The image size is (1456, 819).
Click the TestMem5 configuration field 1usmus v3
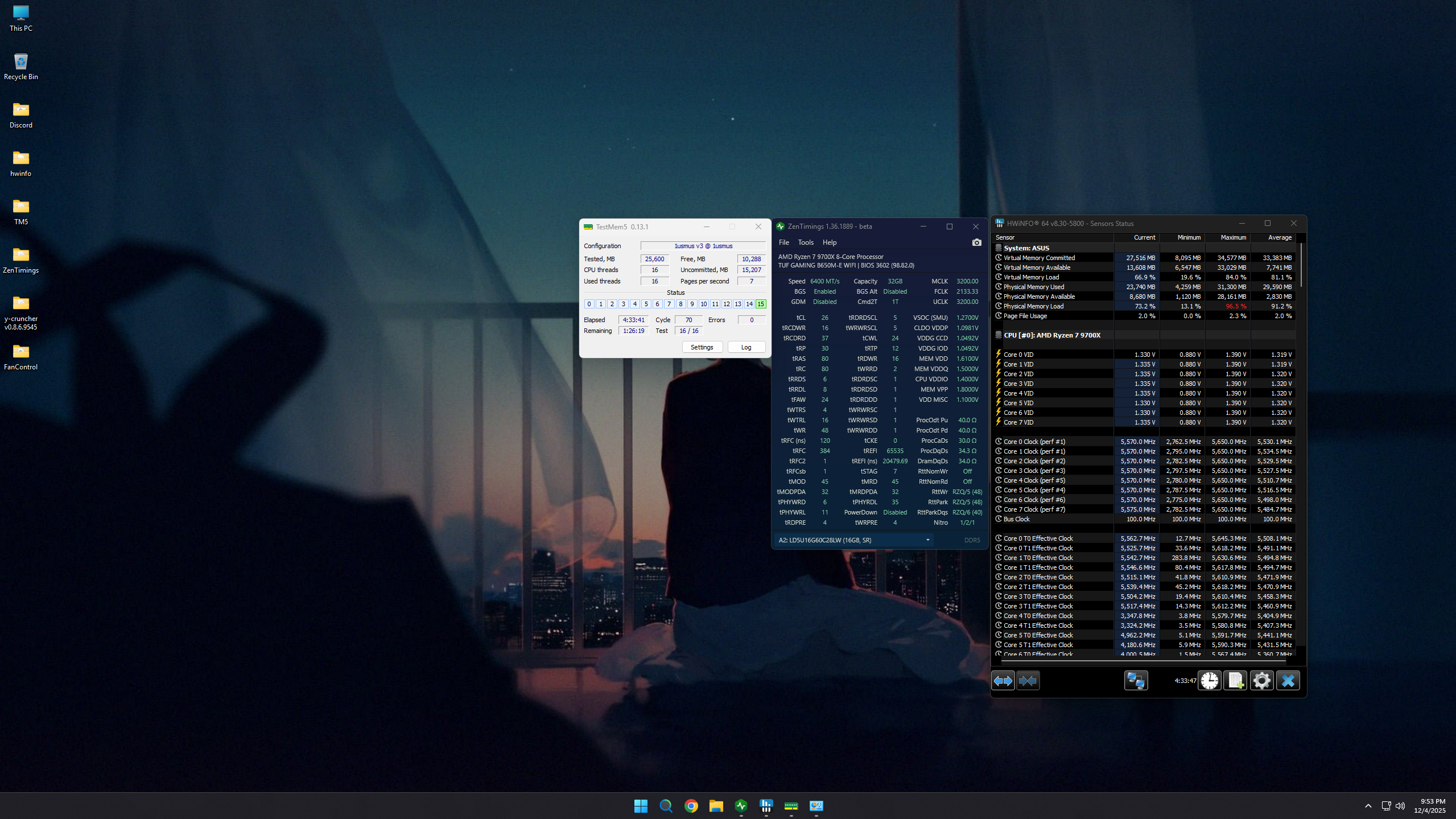click(703, 246)
